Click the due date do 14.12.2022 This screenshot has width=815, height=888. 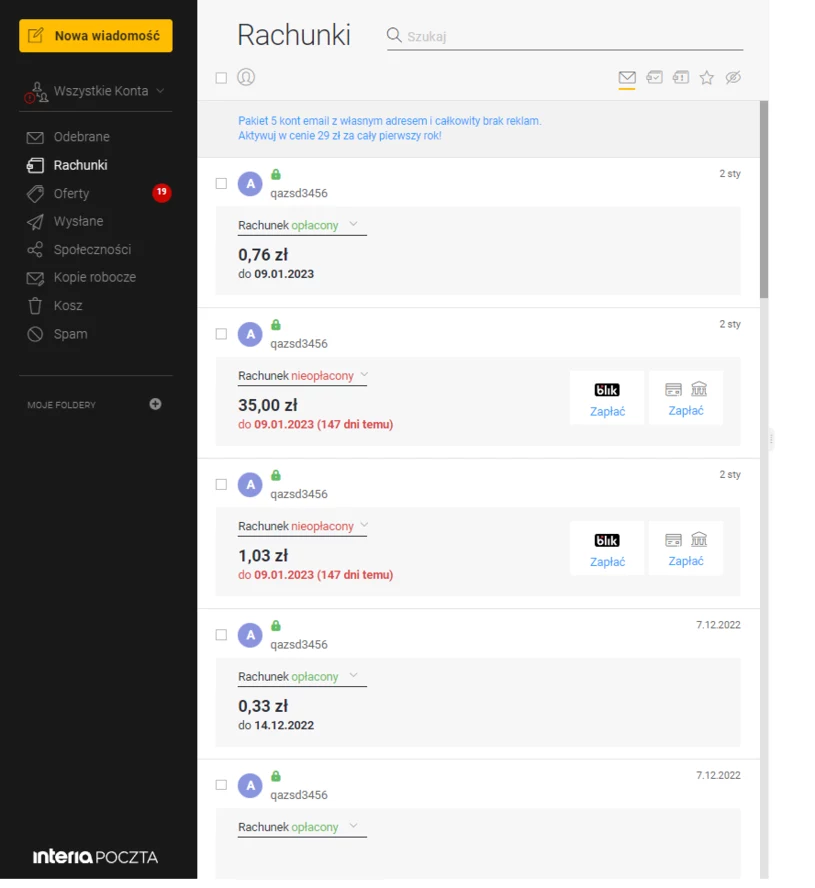point(276,725)
